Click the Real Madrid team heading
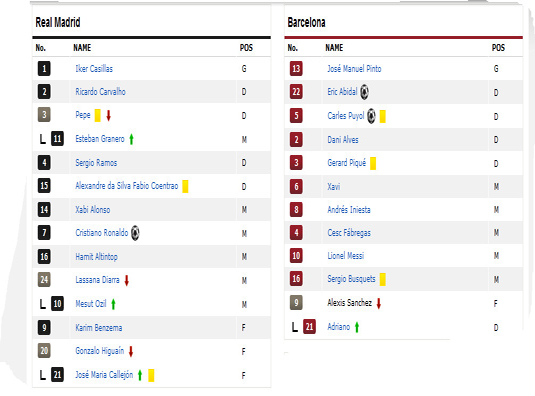Screen dimensions: 535x396 point(58,23)
